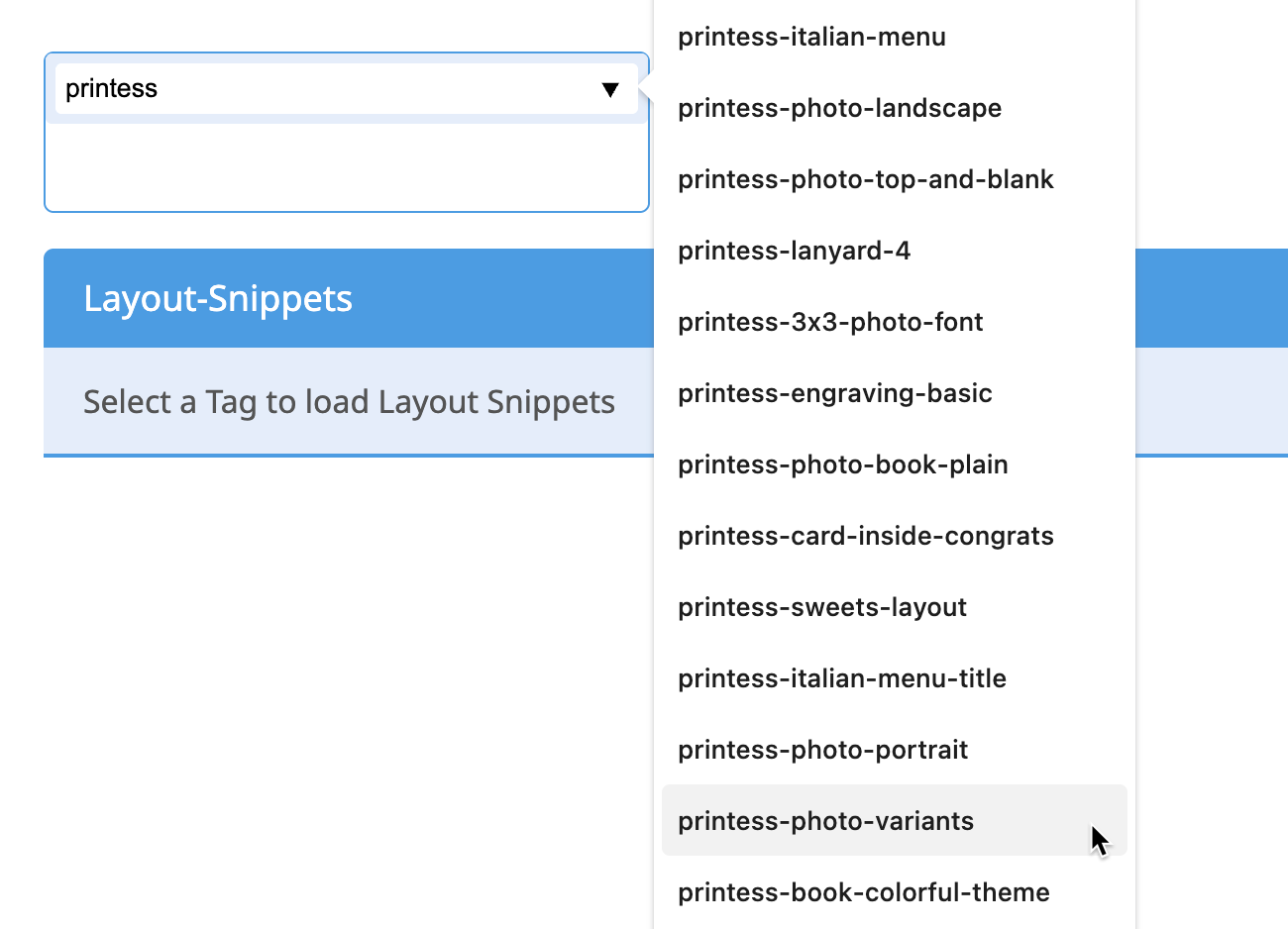Screen dimensions: 1288x929
Task: Click the highlighted printess-photo-variants option
Action: pos(825,821)
